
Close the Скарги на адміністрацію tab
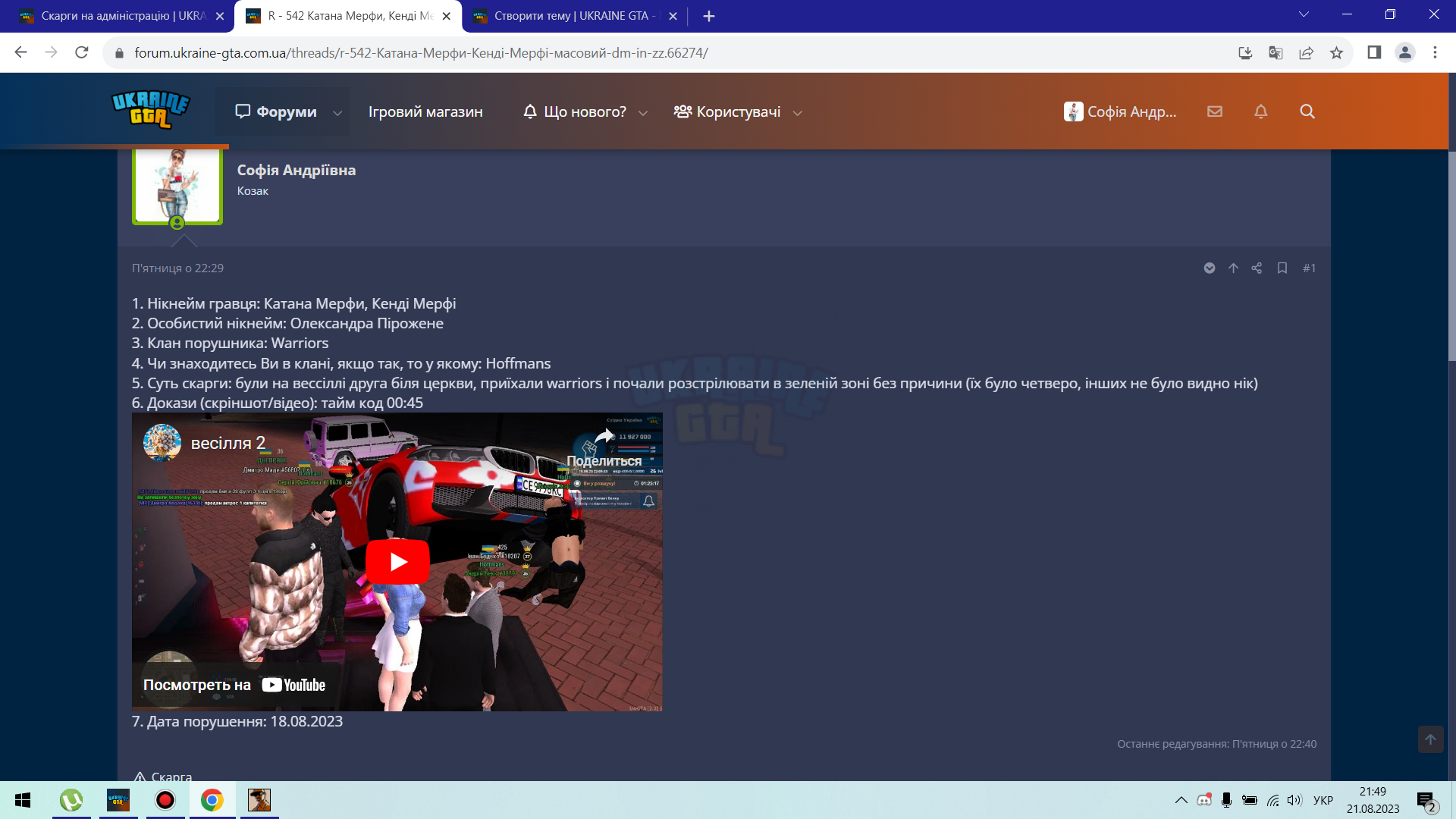click(x=220, y=16)
